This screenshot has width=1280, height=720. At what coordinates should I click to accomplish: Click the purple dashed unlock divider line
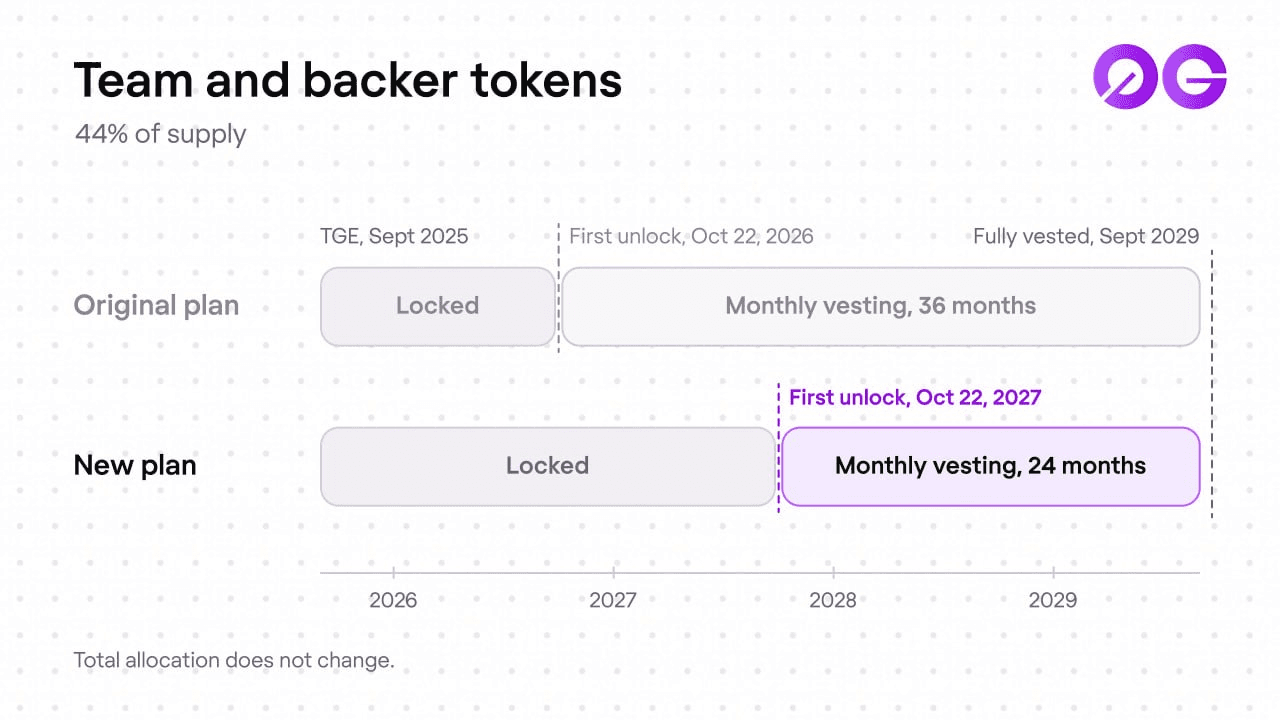[779, 447]
